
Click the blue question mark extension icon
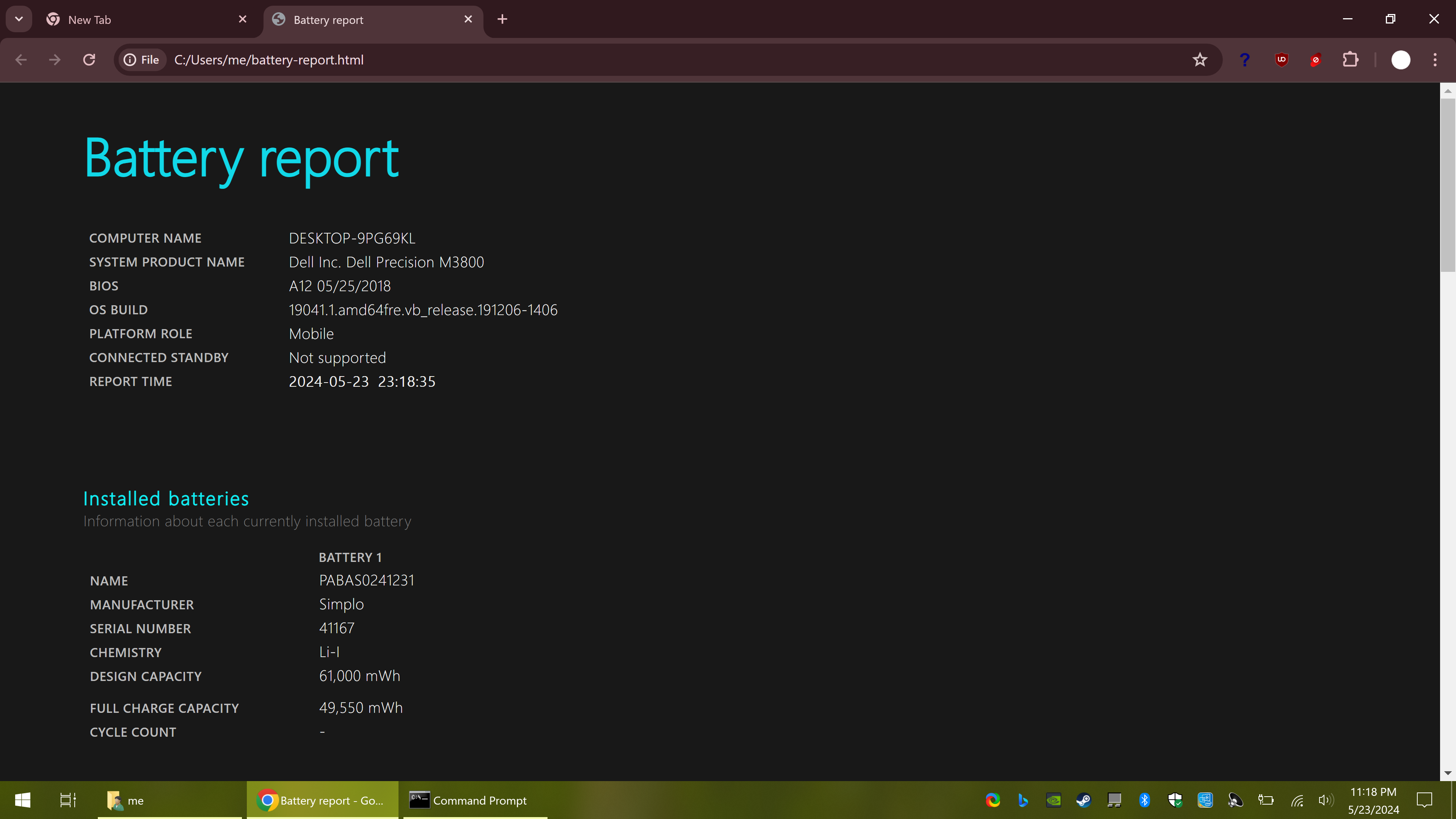coord(1244,60)
